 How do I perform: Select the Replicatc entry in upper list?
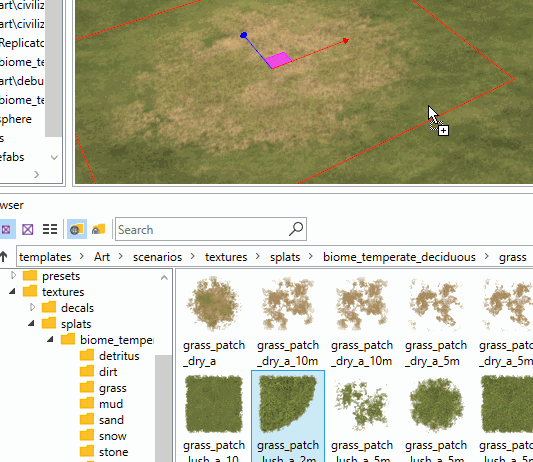[x=22, y=43]
